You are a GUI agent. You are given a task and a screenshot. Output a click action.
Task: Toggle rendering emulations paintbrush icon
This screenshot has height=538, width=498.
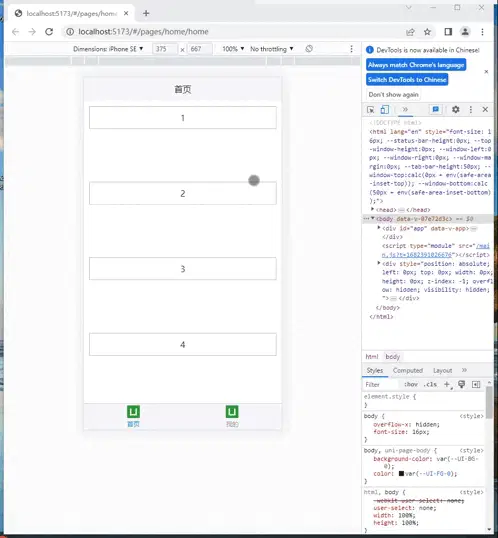tap(462, 384)
